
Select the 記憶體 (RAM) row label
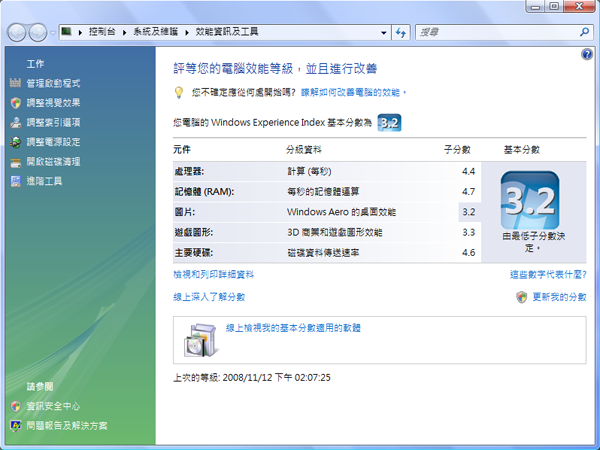204,192
